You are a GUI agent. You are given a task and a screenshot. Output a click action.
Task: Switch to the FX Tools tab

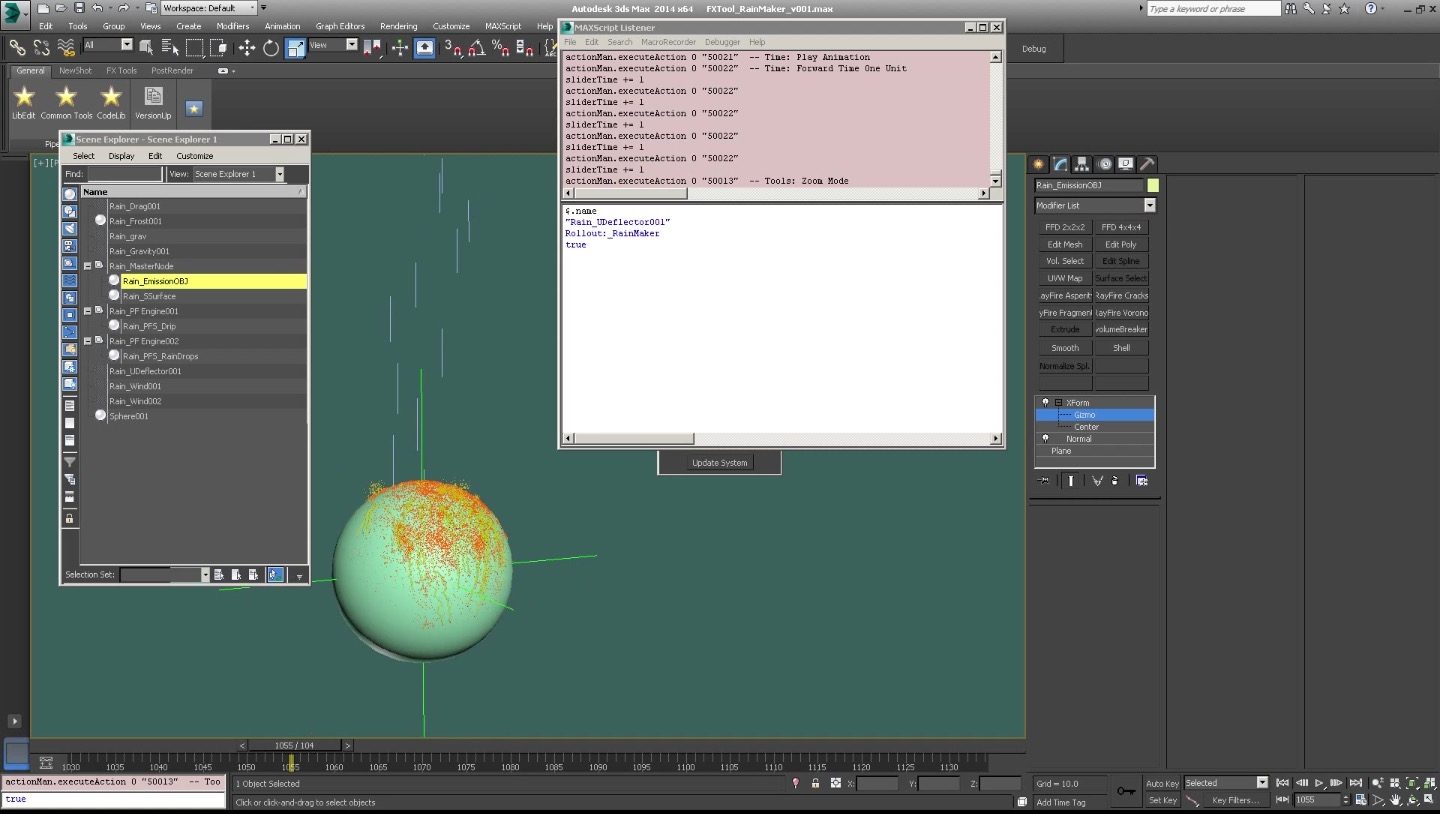coord(121,71)
